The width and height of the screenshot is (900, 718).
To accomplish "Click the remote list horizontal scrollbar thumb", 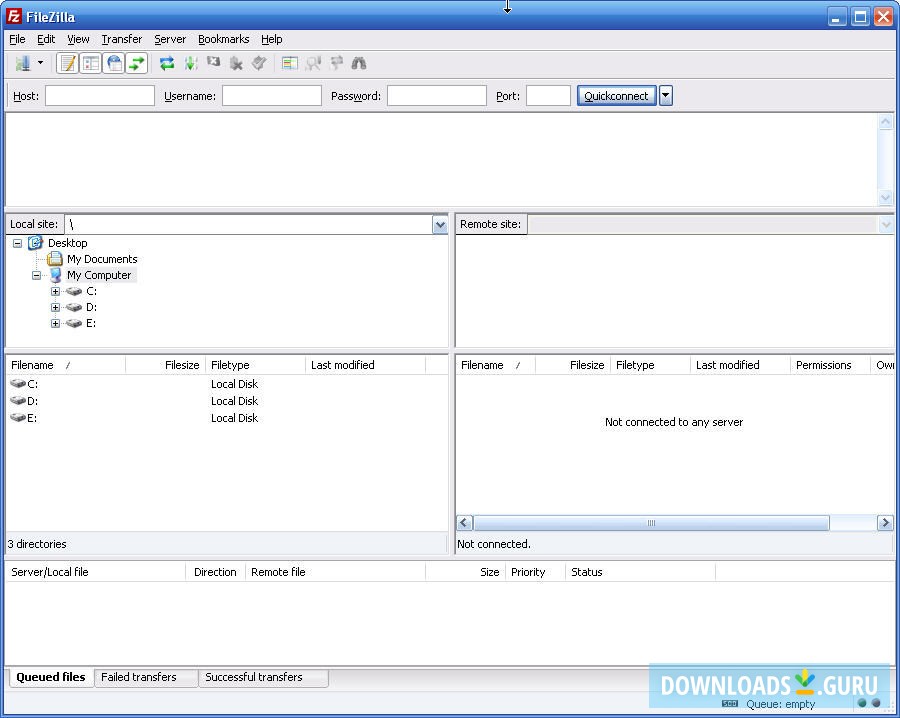I will pos(651,523).
